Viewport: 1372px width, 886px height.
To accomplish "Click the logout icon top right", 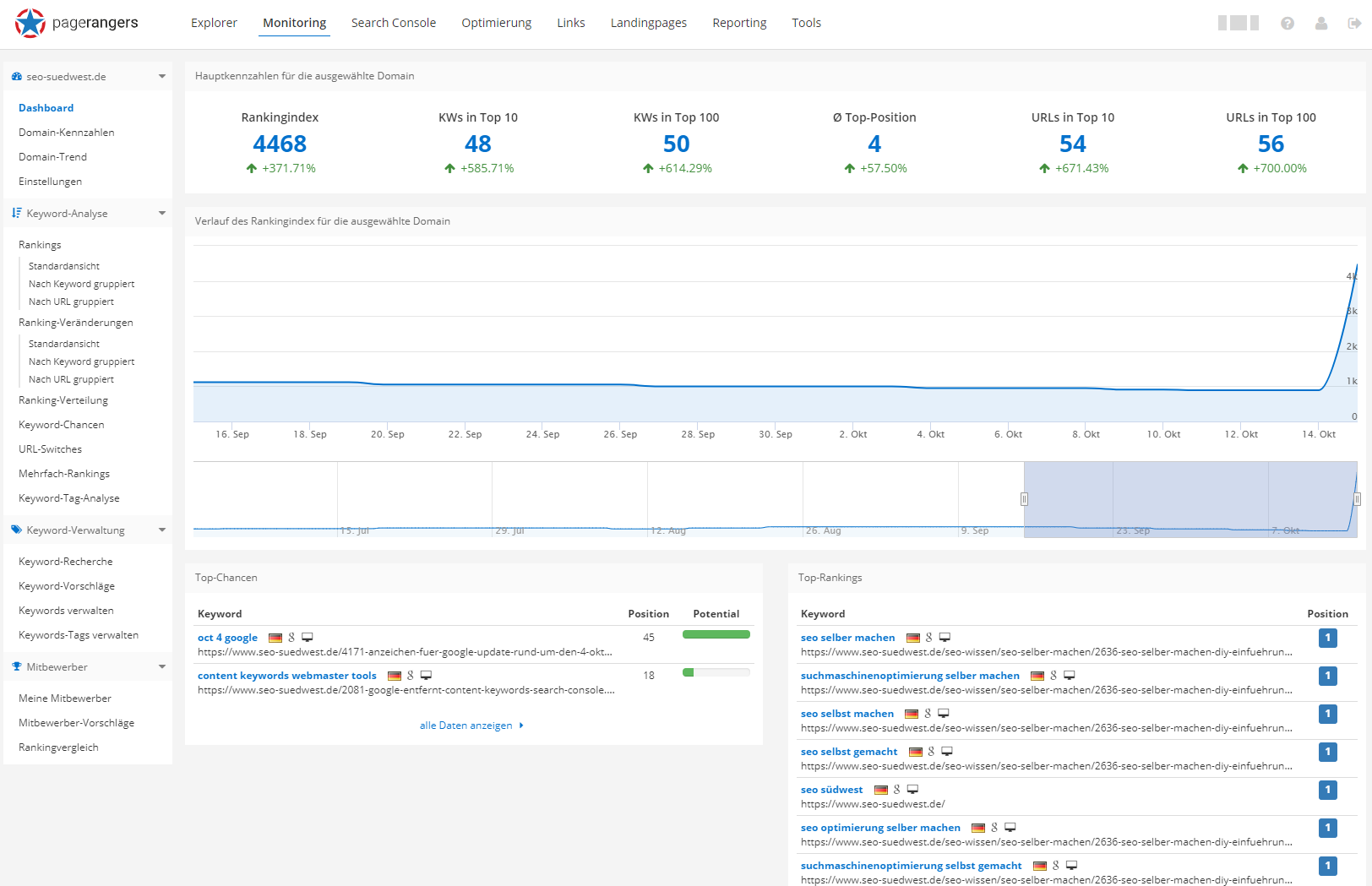I will (1353, 23).
